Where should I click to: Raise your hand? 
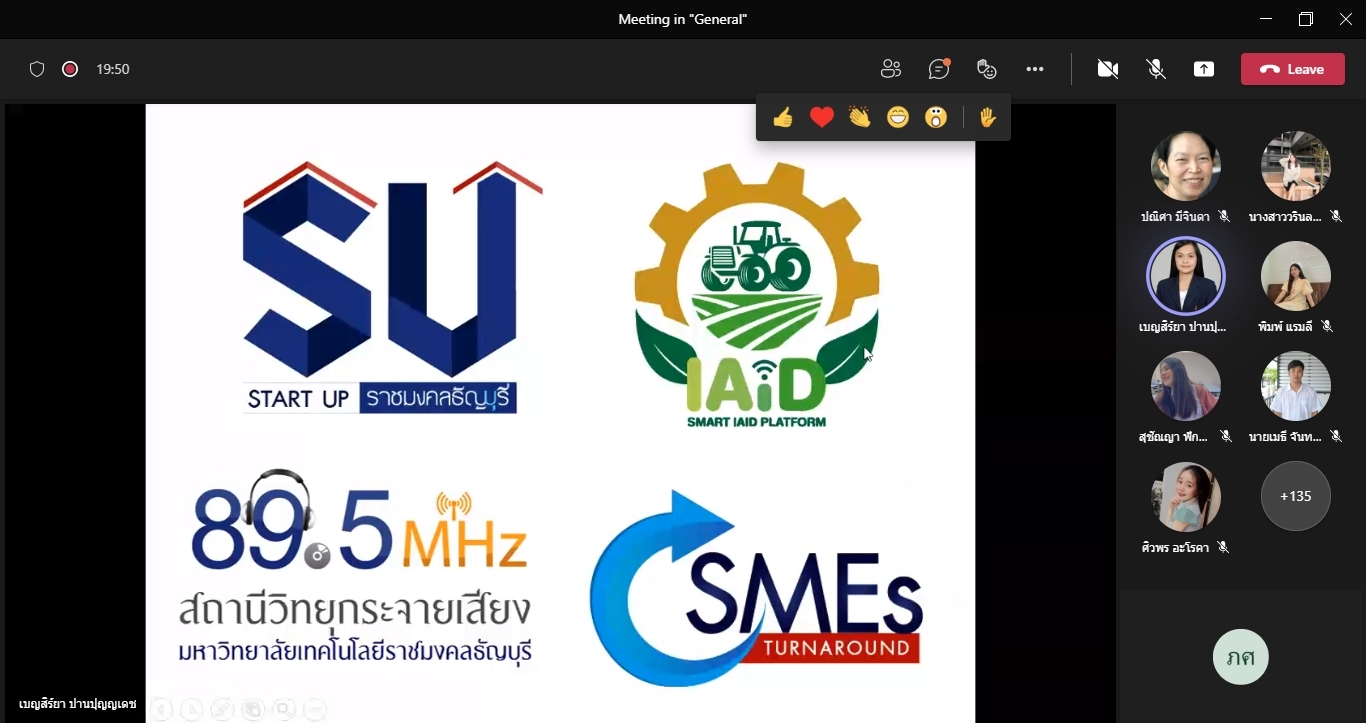coord(988,118)
